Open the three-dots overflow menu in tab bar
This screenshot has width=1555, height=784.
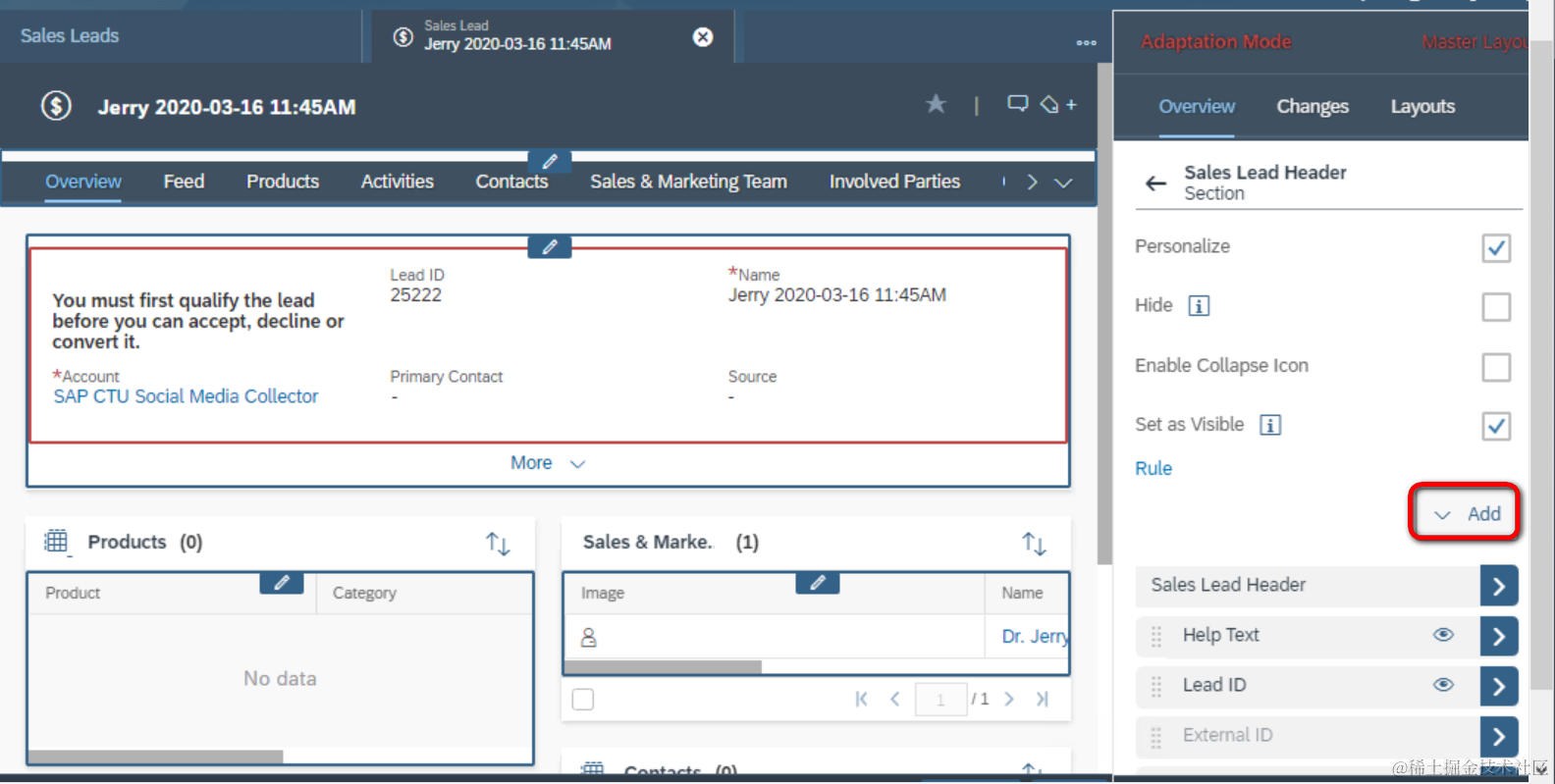click(1086, 42)
